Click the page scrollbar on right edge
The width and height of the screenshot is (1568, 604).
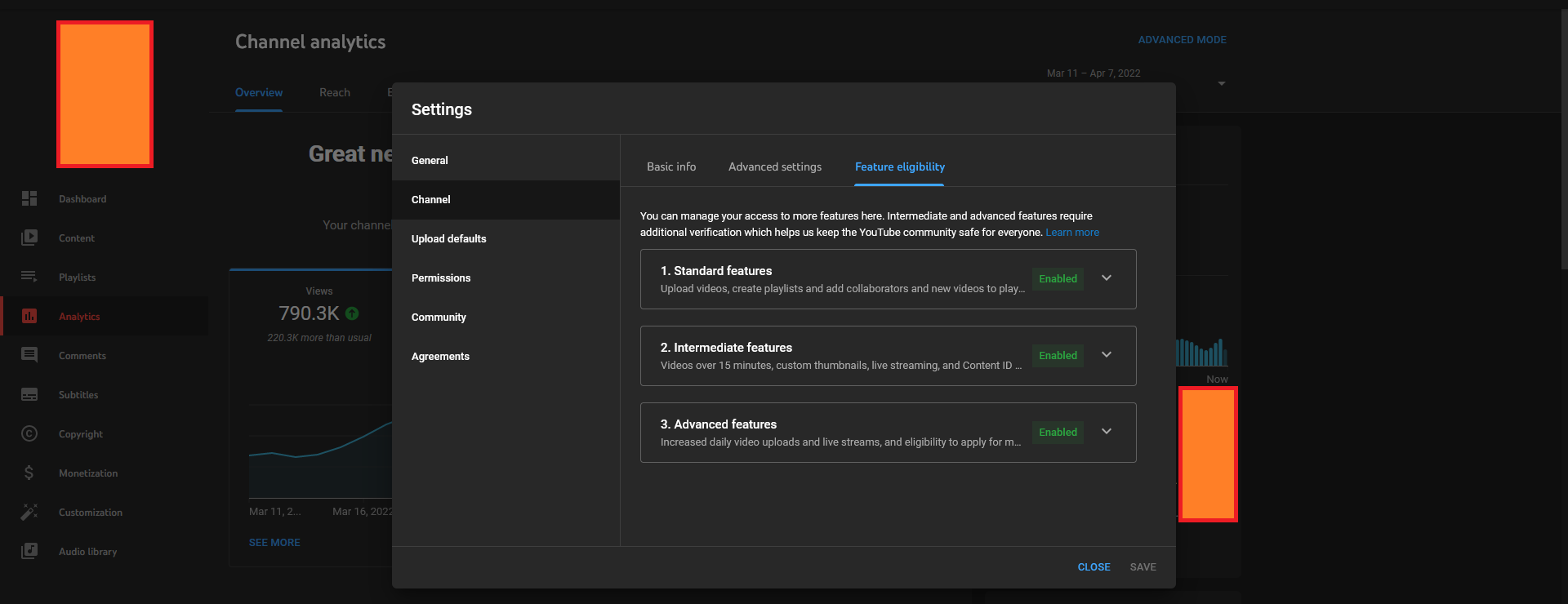[1564, 139]
